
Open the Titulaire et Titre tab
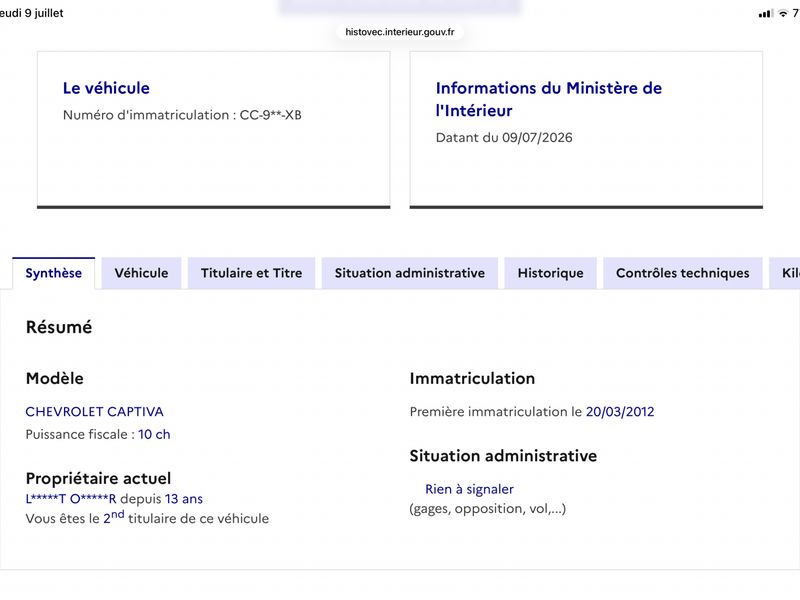(x=252, y=273)
